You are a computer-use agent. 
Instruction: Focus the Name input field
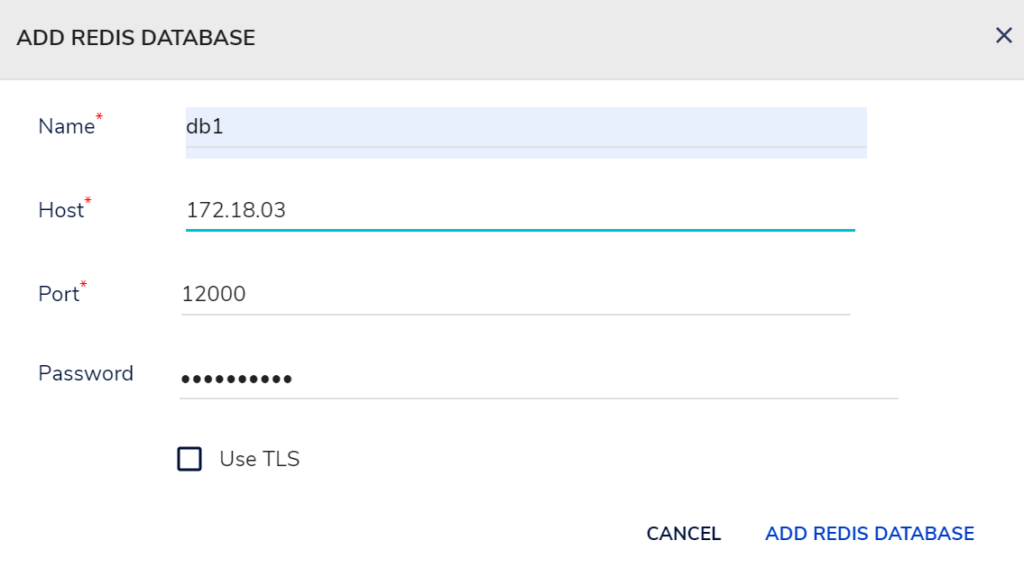[x=526, y=133]
